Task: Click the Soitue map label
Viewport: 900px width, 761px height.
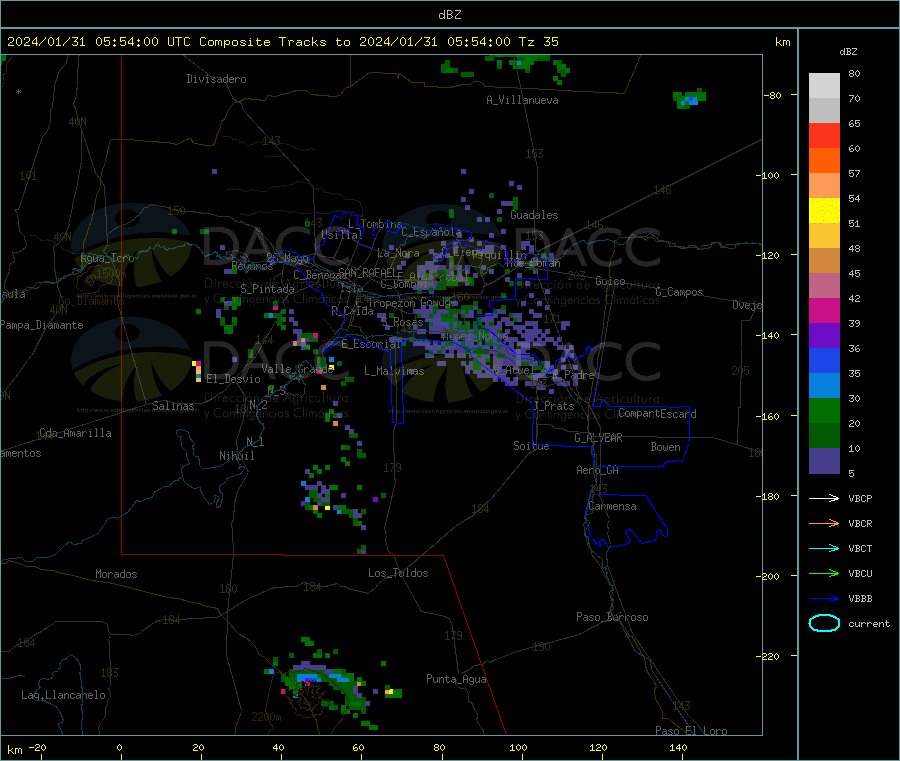Action: [531, 446]
